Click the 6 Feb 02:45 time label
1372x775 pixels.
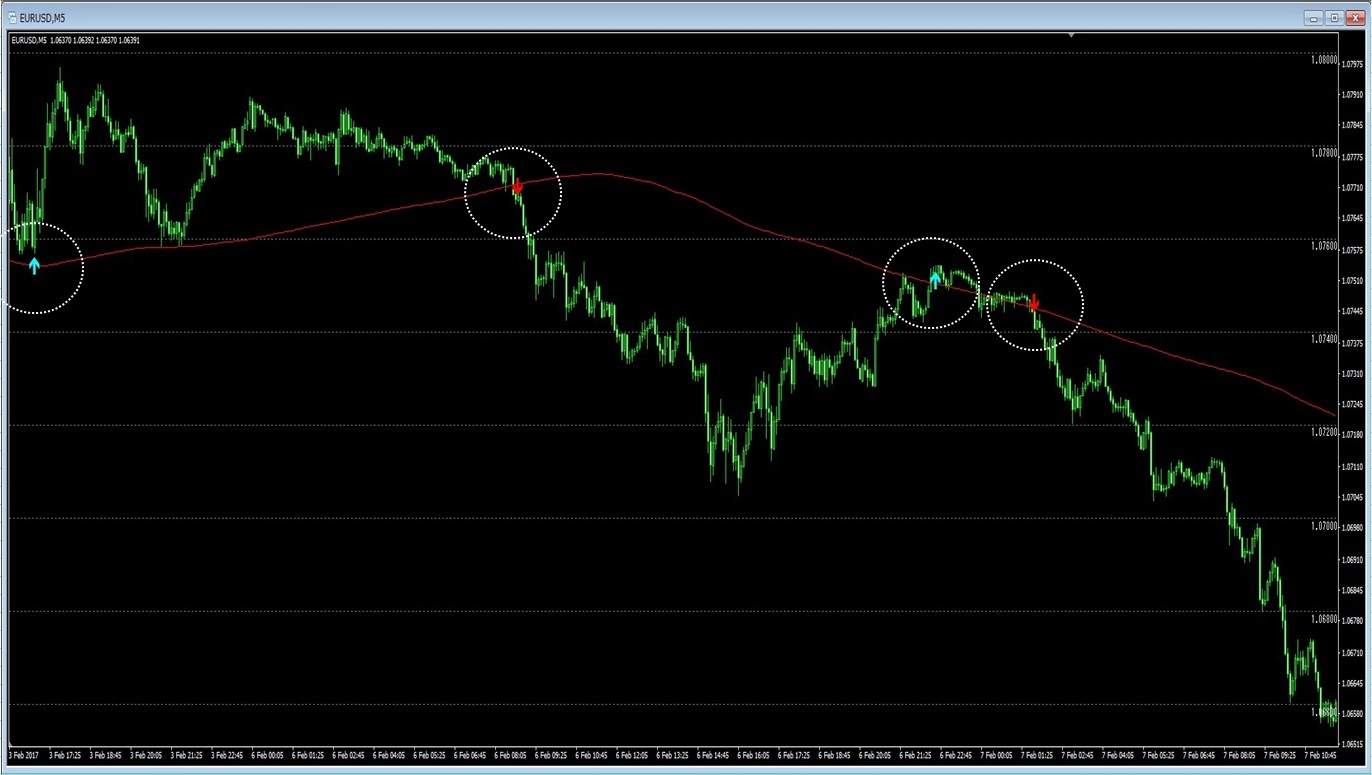pyautogui.click(x=349, y=756)
